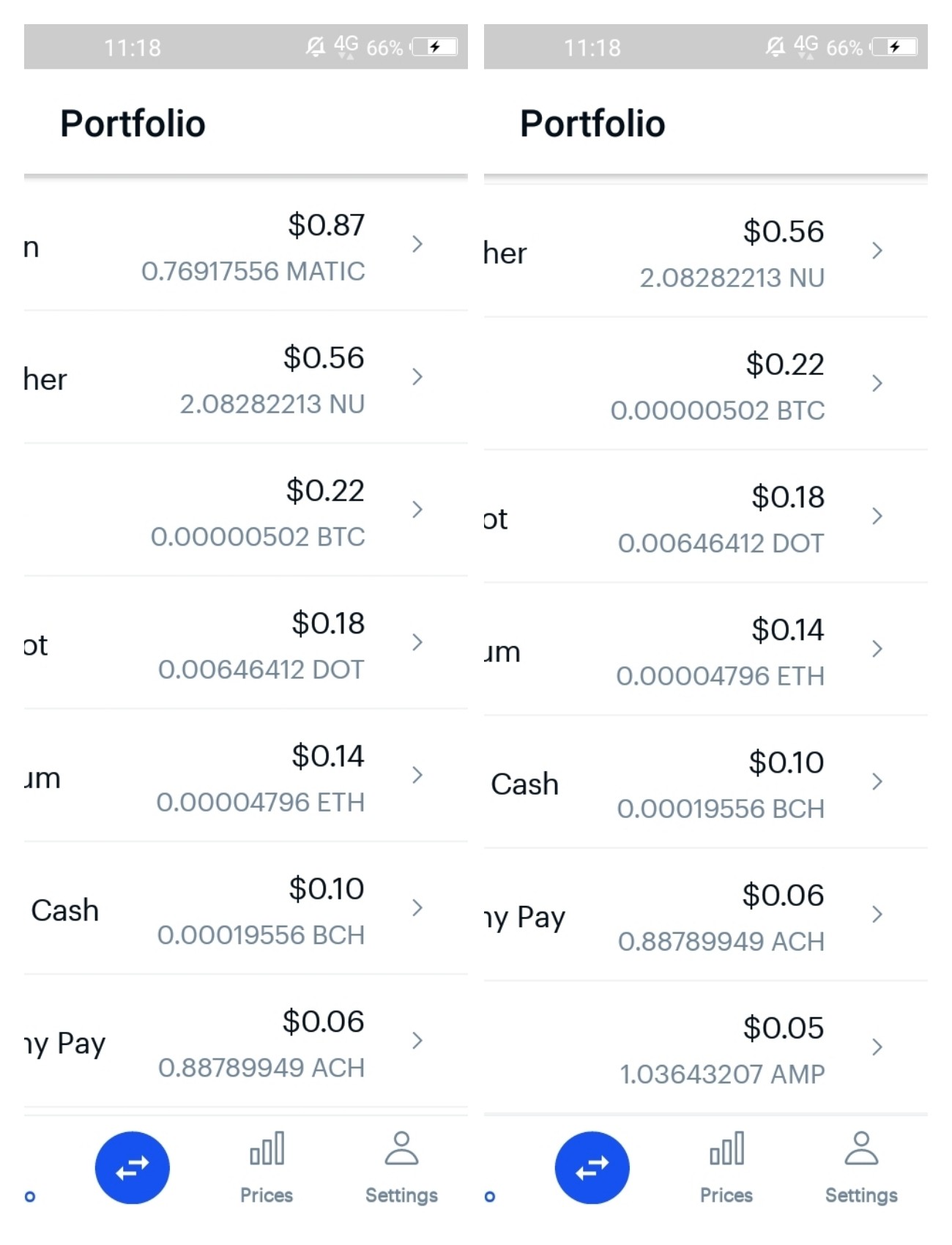Select the left Prices tab label
The height and width of the screenshot is (1245, 952).
coord(267,1195)
